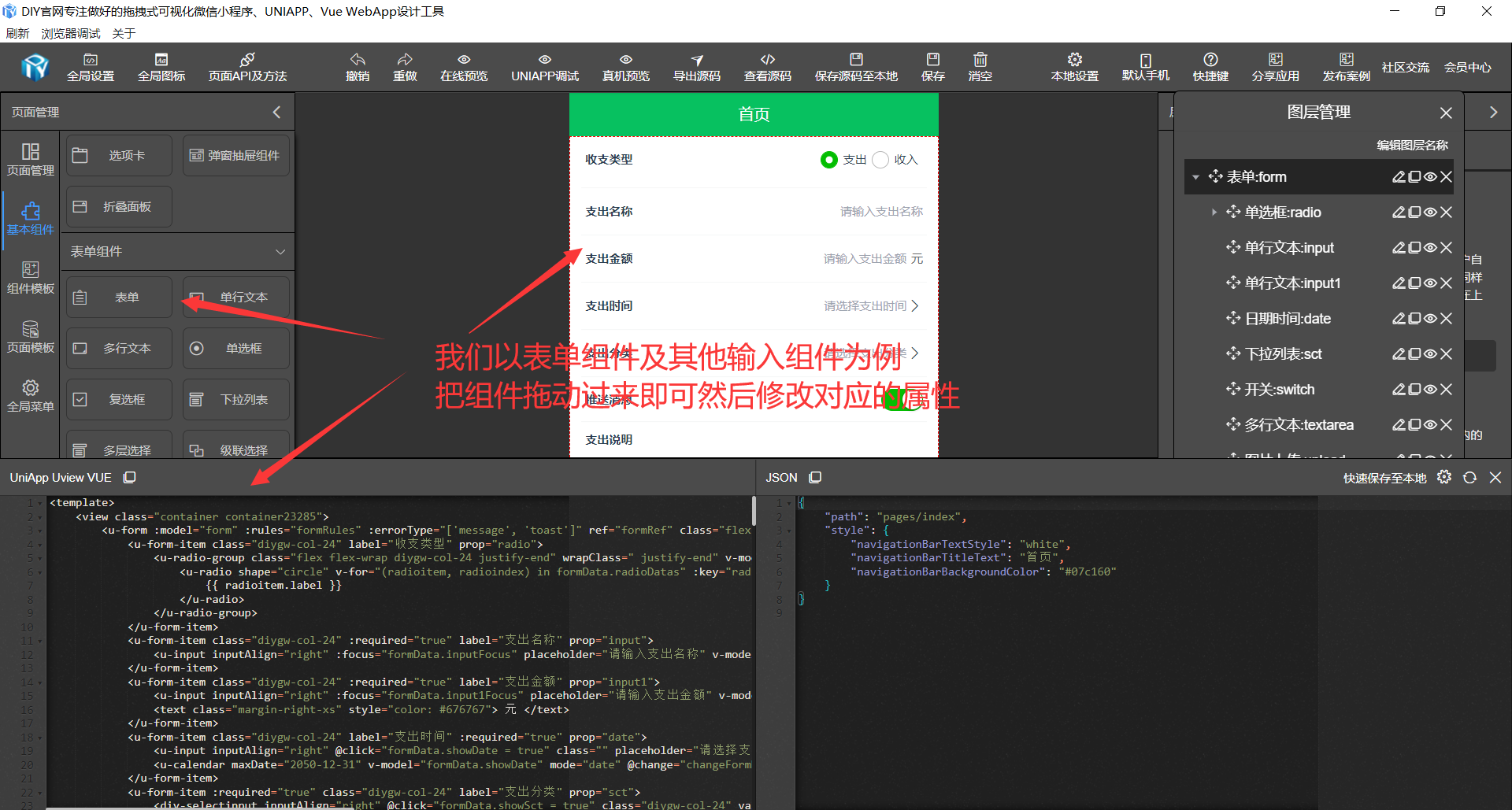This screenshot has width=1512, height=810.
Task: Open the 全局图标 tool
Action: pyautogui.click(x=161, y=68)
